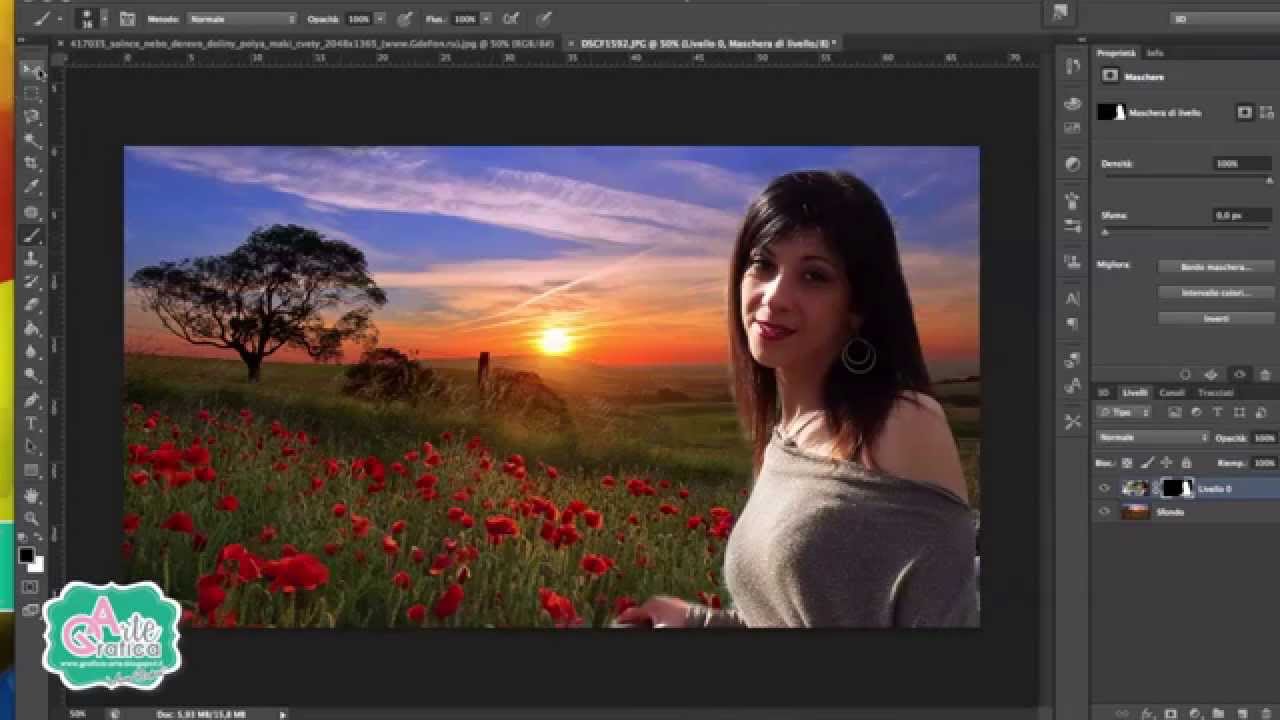The height and width of the screenshot is (720, 1280).
Task: Toggle lock image pixels brush icon
Action: pos(1147,463)
